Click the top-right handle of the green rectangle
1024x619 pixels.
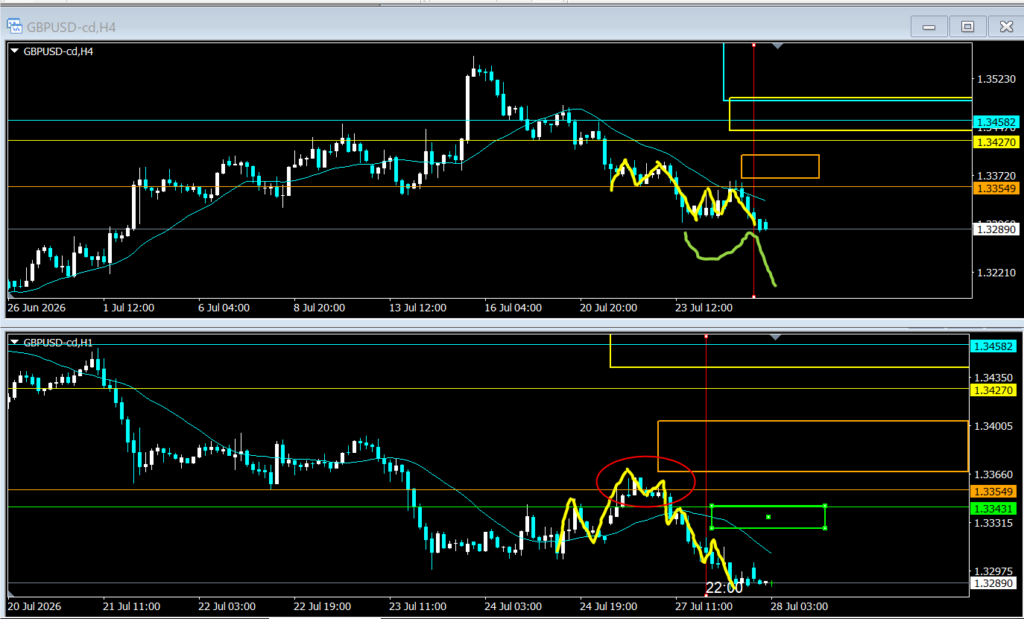coord(825,506)
